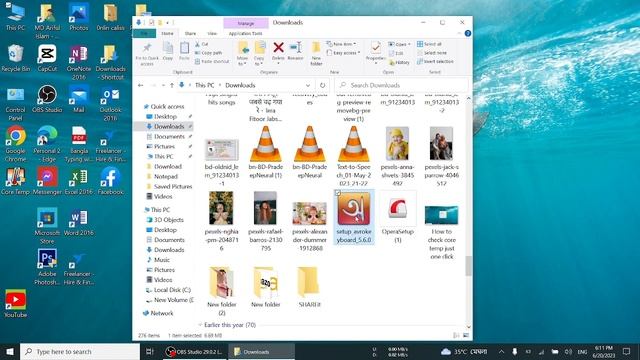The width and height of the screenshot is (640, 360).
Task: Click the file list vertical scrollbar thumb
Action: pos(468,266)
